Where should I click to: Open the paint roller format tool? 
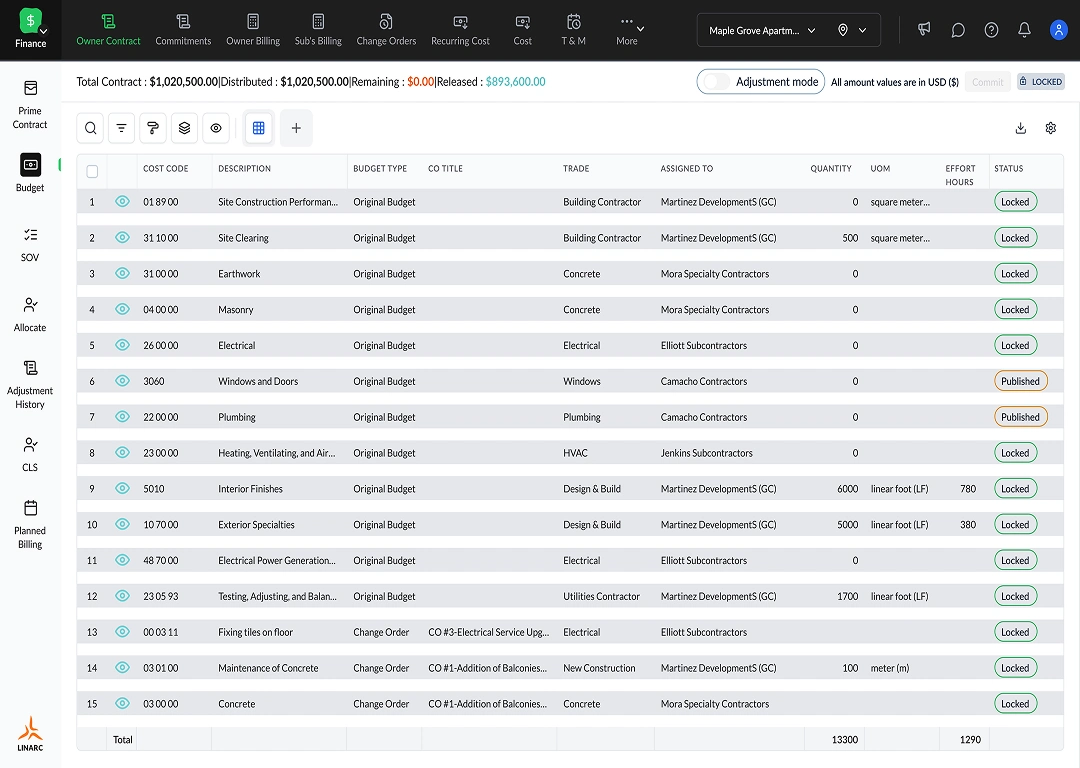pos(153,128)
